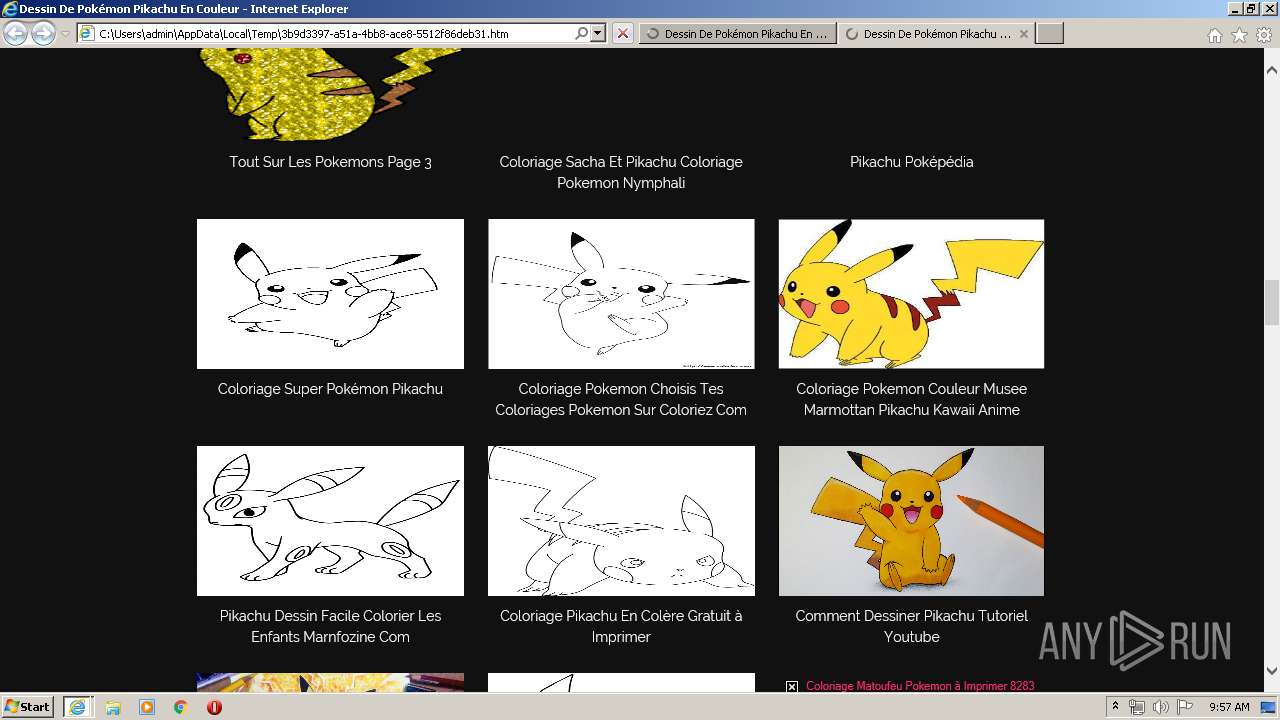Click Internet Explorer taskbar icon
This screenshot has height=720, width=1280.
coord(77,707)
